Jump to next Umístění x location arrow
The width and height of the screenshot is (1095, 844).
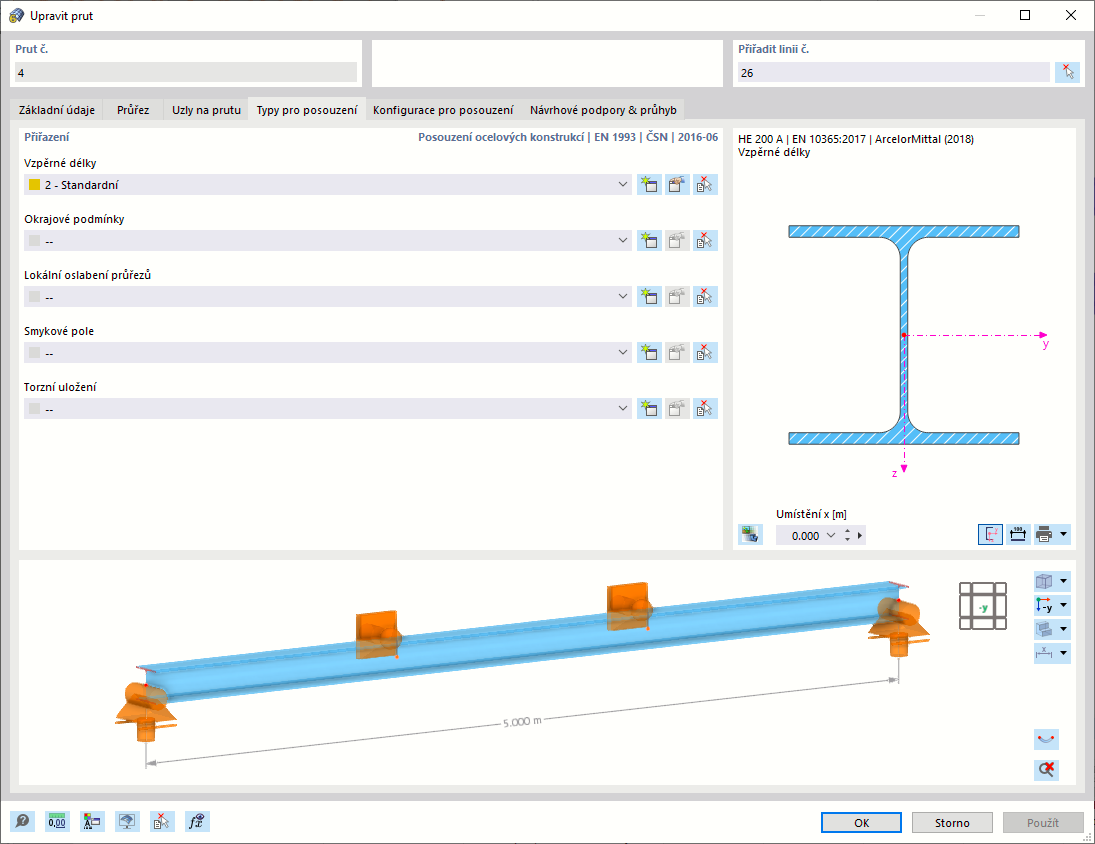tap(860, 535)
